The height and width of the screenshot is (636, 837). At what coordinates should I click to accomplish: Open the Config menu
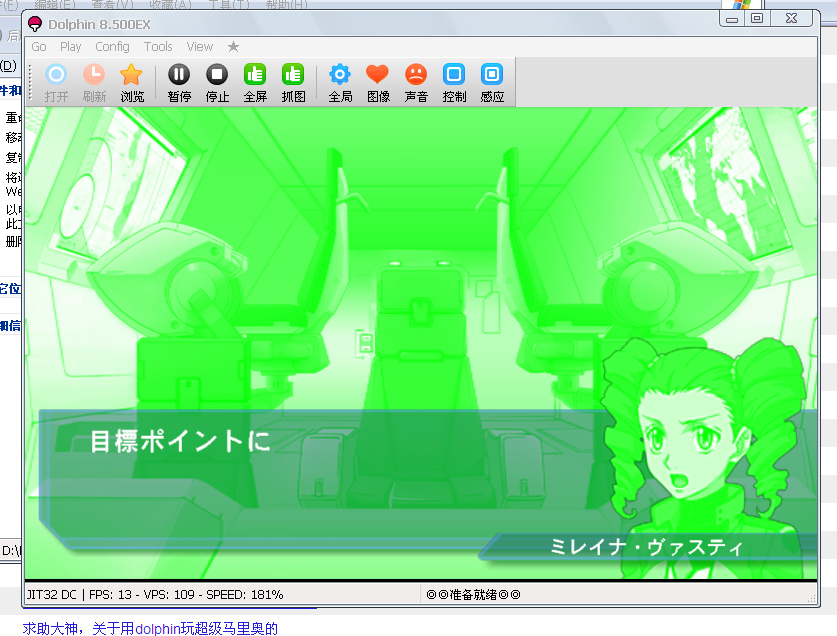[112, 47]
